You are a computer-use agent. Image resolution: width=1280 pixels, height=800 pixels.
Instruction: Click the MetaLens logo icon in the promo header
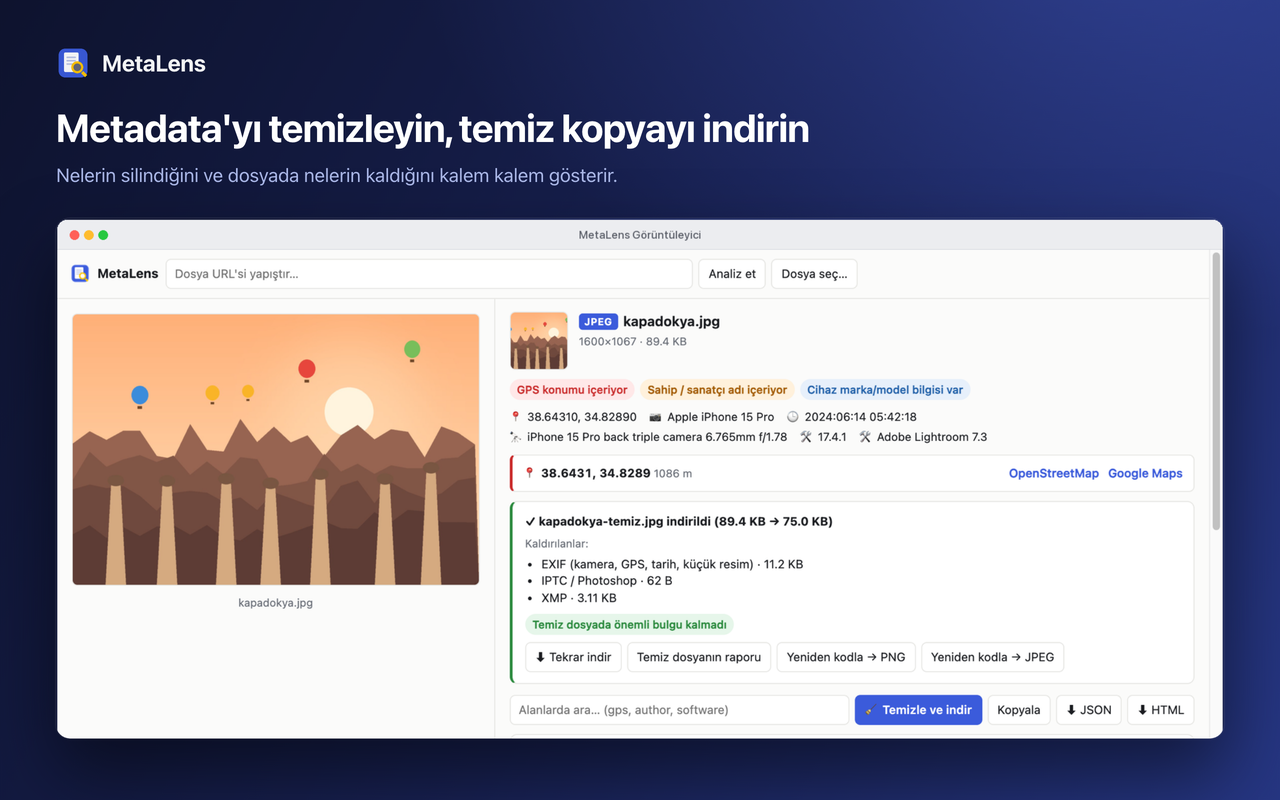click(73, 63)
